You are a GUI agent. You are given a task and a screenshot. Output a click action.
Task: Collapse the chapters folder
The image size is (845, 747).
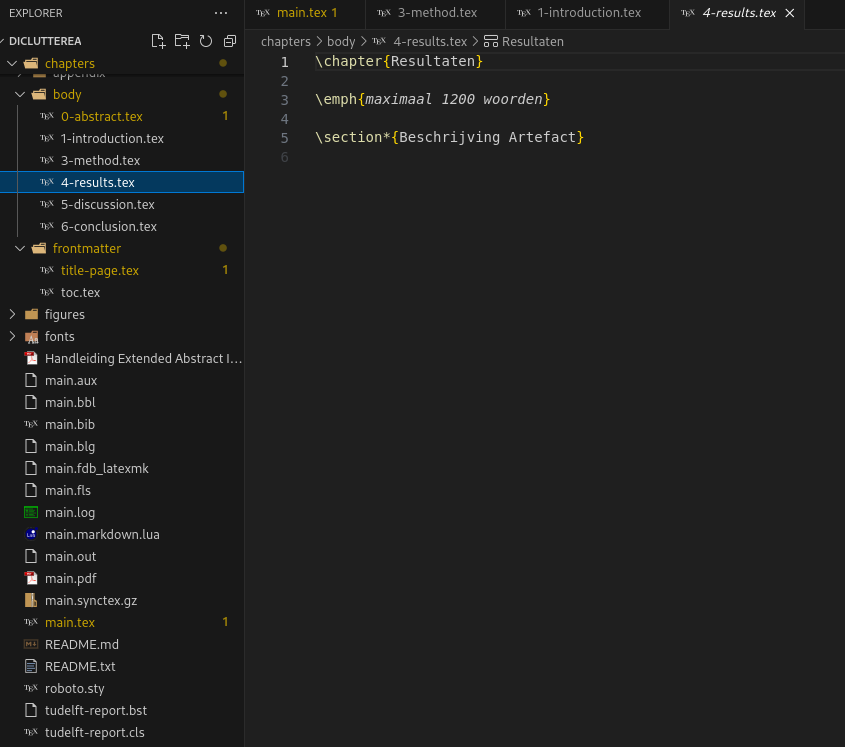[13, 64]
